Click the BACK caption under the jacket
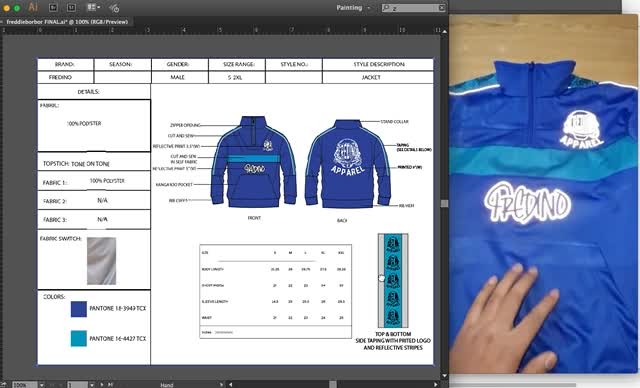Screen dimensions: 640x388 [342, 221]
